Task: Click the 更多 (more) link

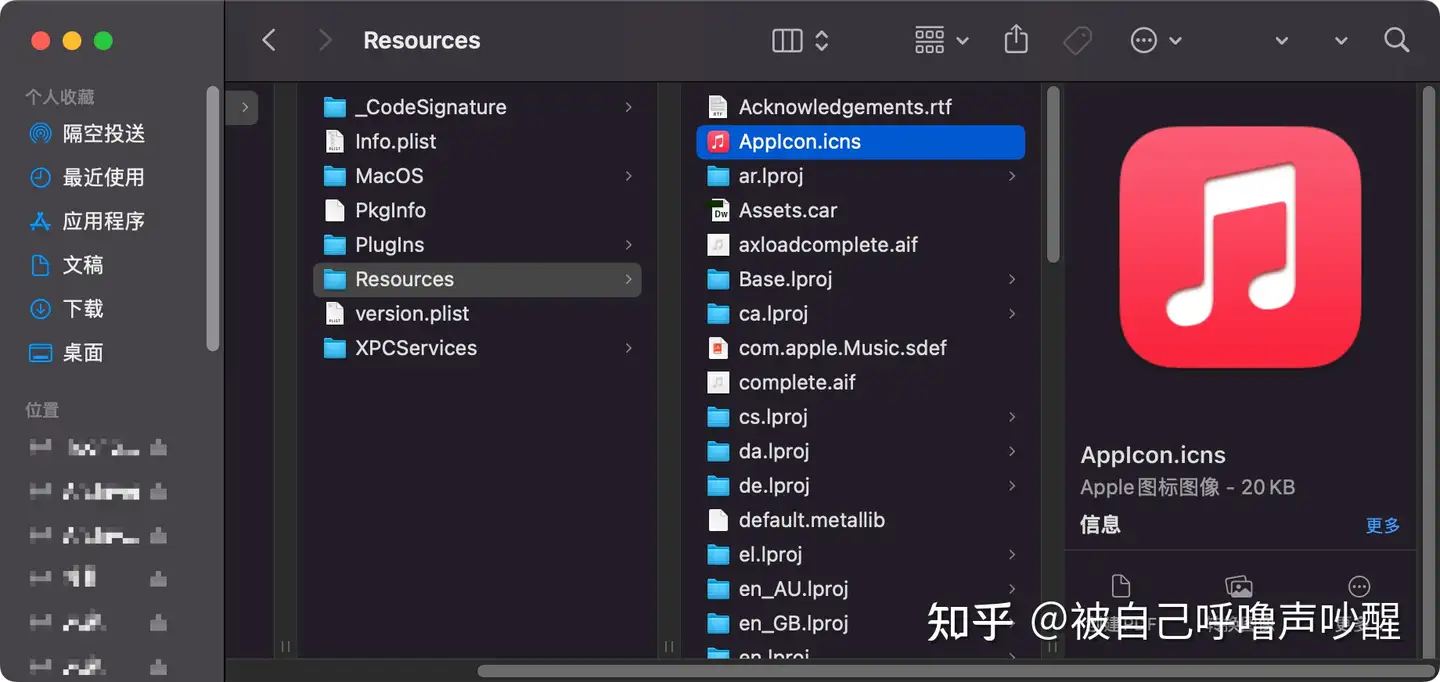Action: [x=1382, y=525]
